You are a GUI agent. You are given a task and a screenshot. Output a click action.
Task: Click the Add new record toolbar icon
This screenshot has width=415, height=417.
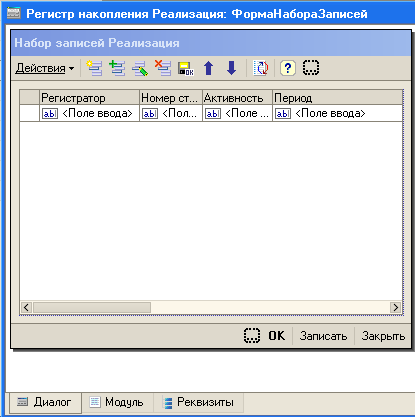click(95, 68)
